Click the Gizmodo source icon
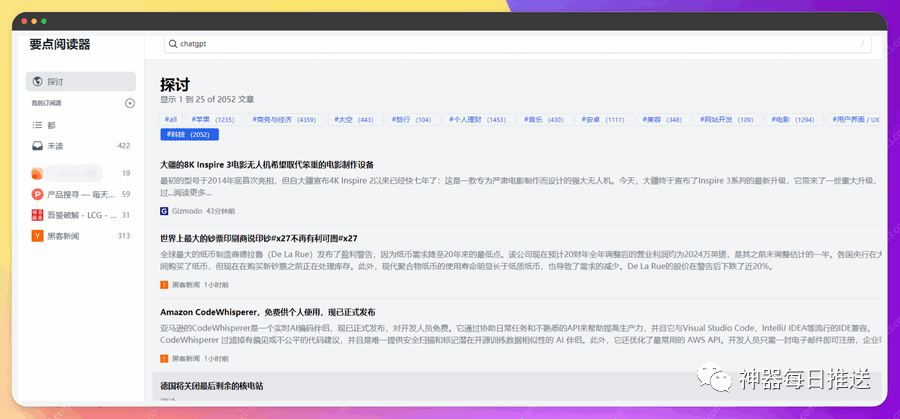The width and height of the screenshot is (900, 419). click(x=164, y=211)
